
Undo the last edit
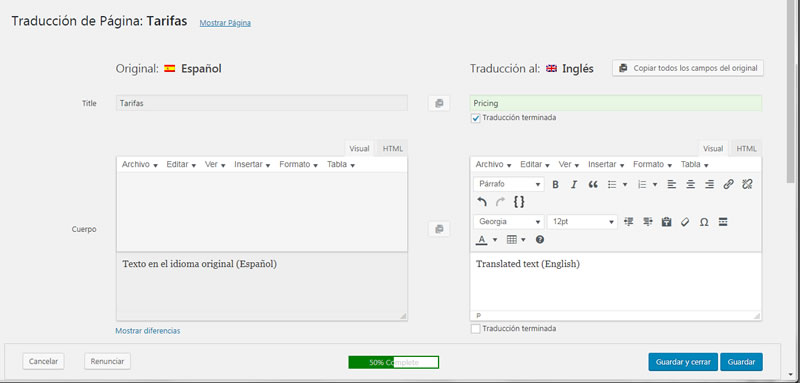[482, 202]
